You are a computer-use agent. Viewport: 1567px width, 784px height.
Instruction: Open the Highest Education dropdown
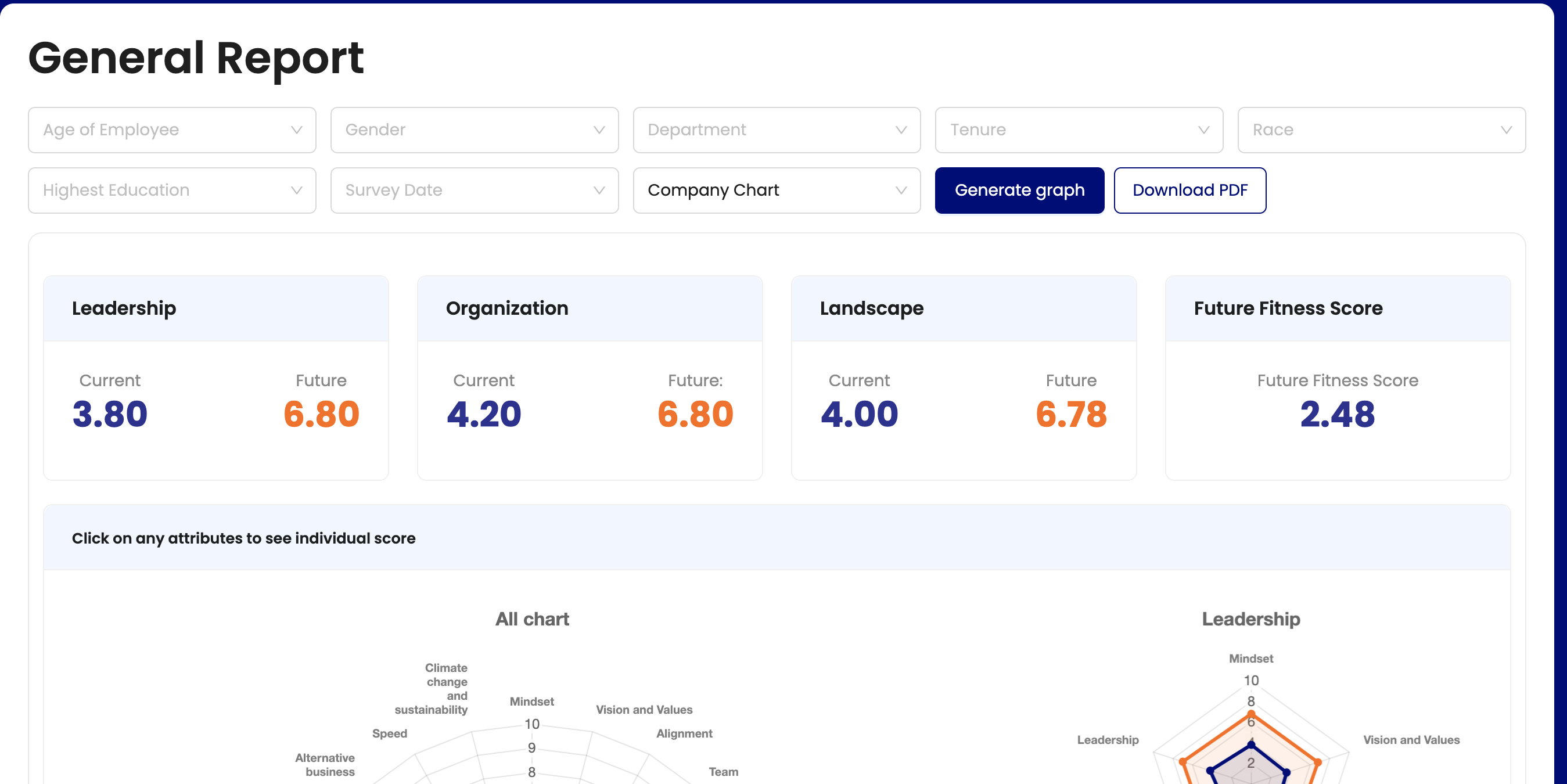(171, 190)
